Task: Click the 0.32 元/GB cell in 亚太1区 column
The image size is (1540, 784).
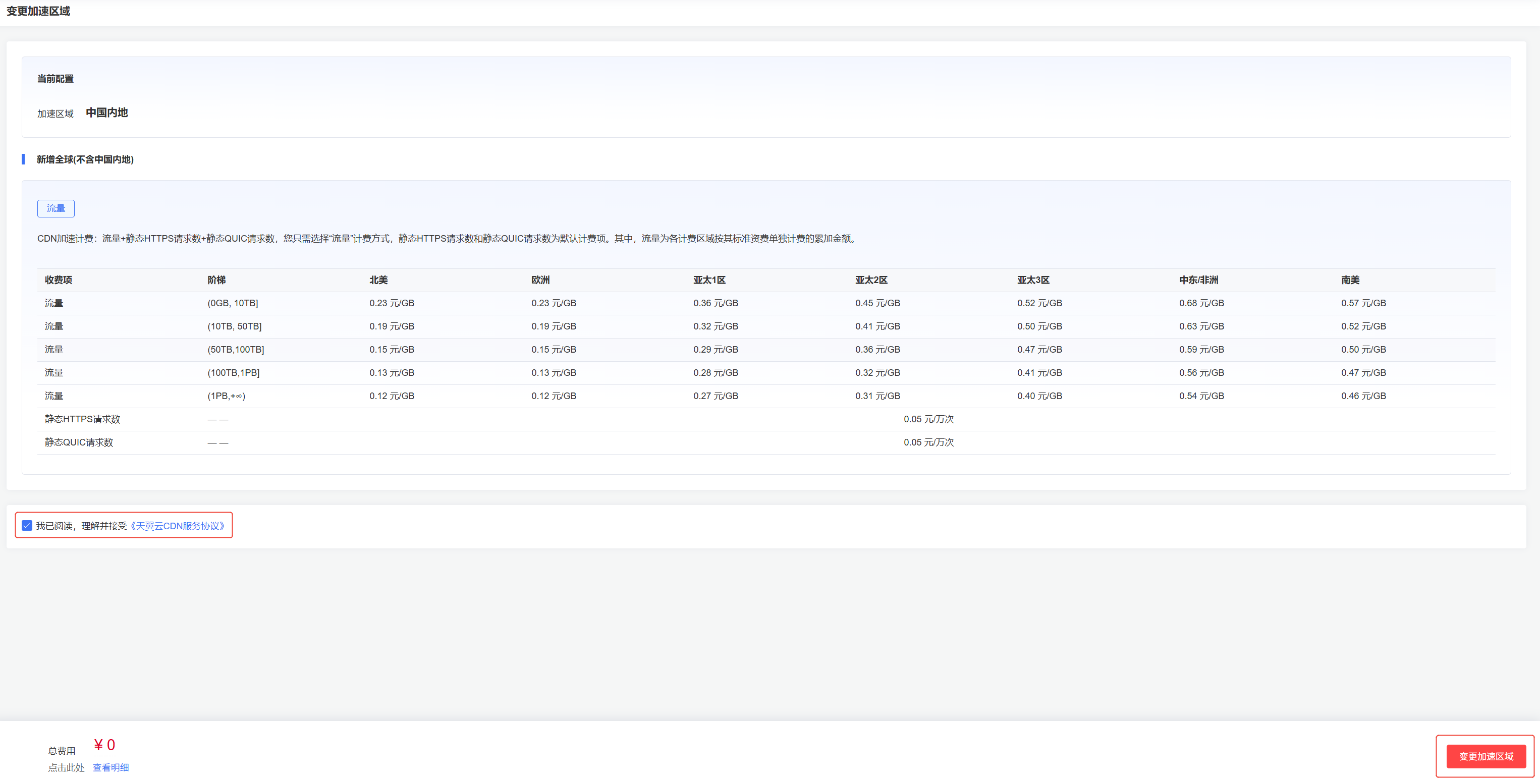Action: [715, 326]
